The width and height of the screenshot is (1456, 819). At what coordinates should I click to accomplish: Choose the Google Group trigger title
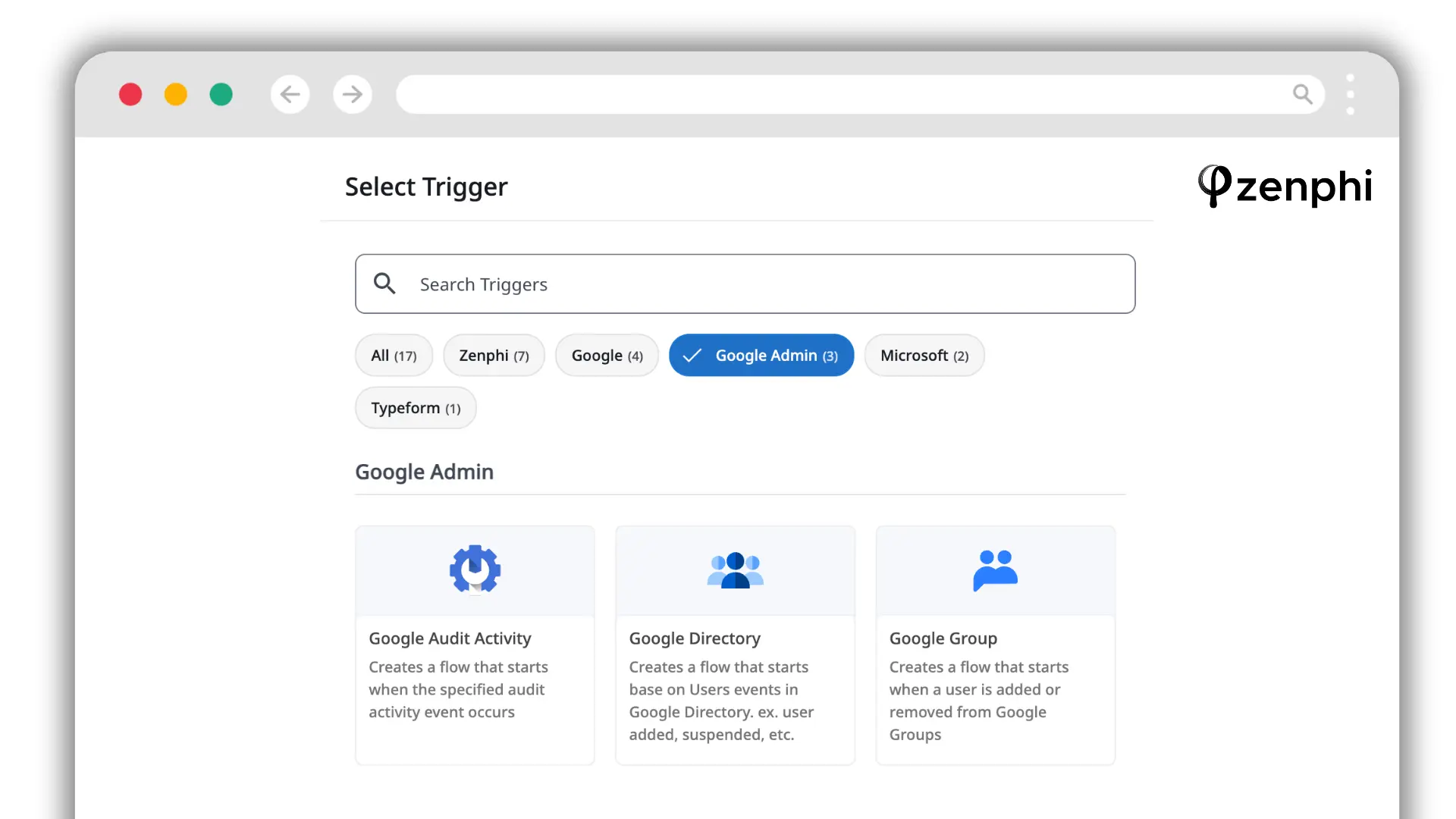point(943,639)
